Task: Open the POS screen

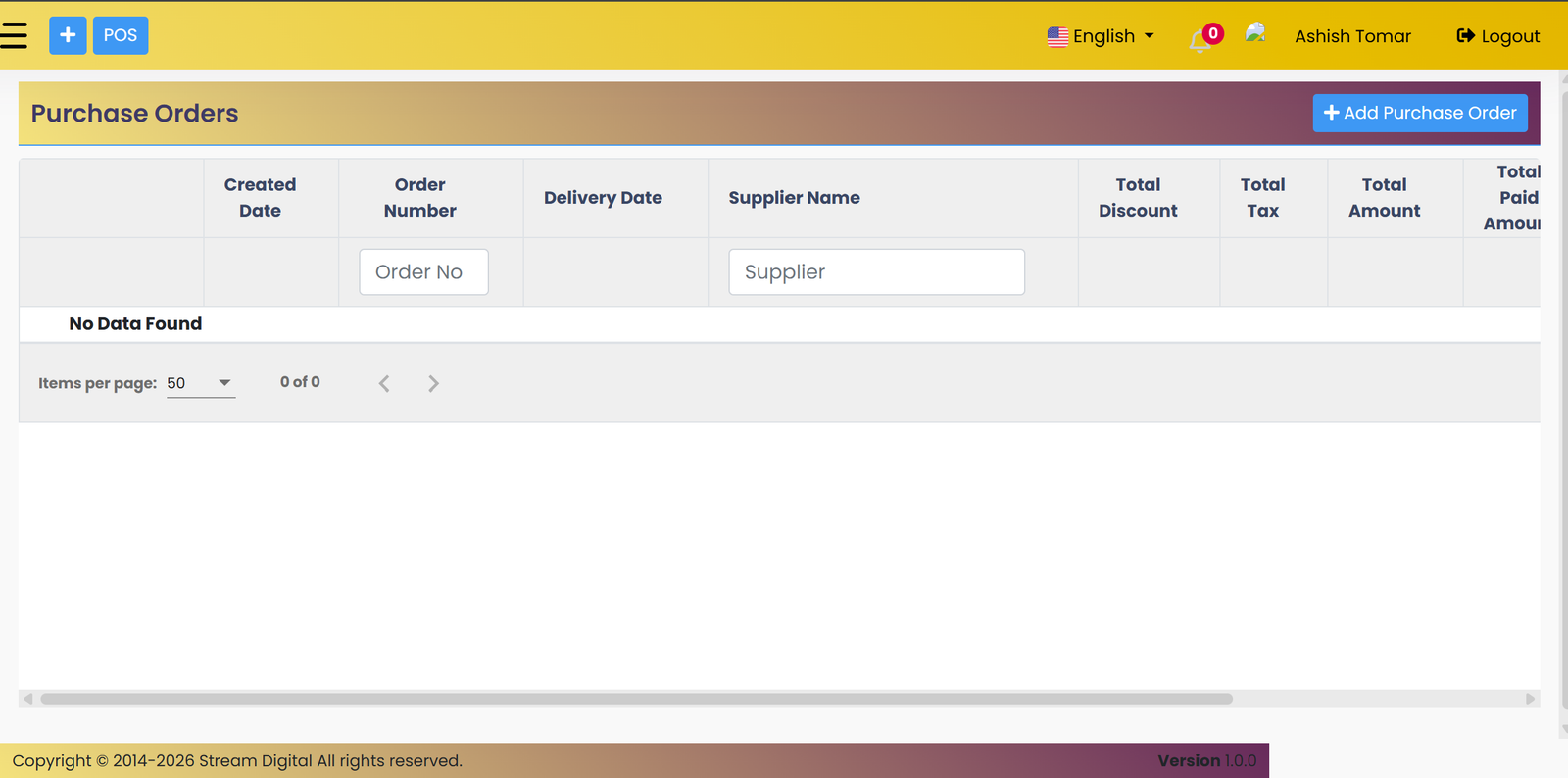Action: (x=121, y=35)
